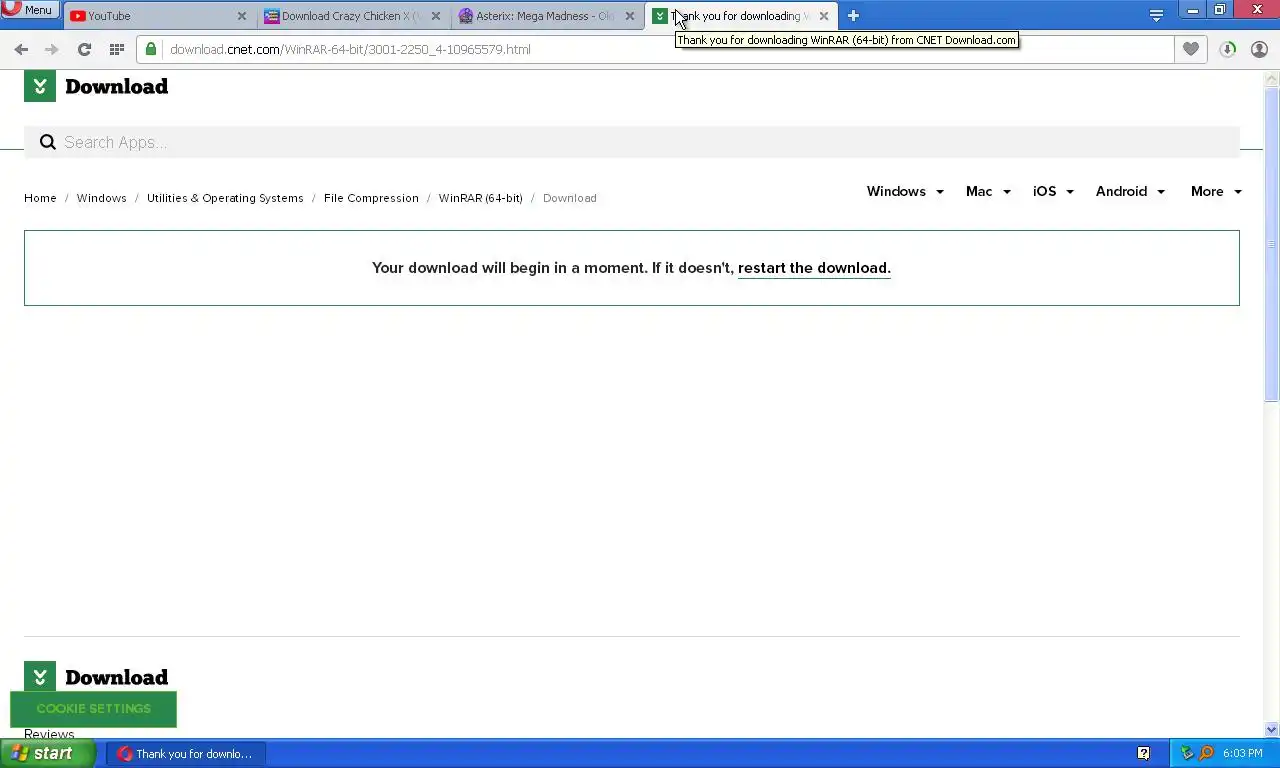Open Windows breadcrumb link
The image size is (1280, 768).
click(102, 198)
